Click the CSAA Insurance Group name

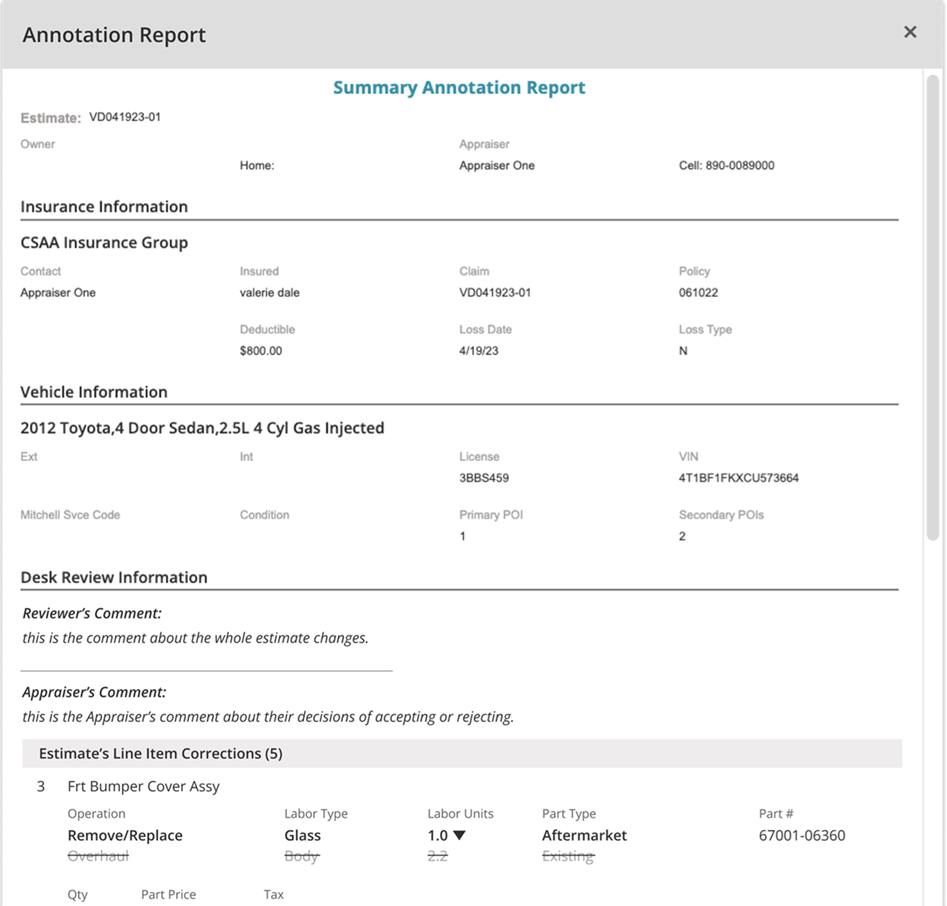click(x=104, y=243)
